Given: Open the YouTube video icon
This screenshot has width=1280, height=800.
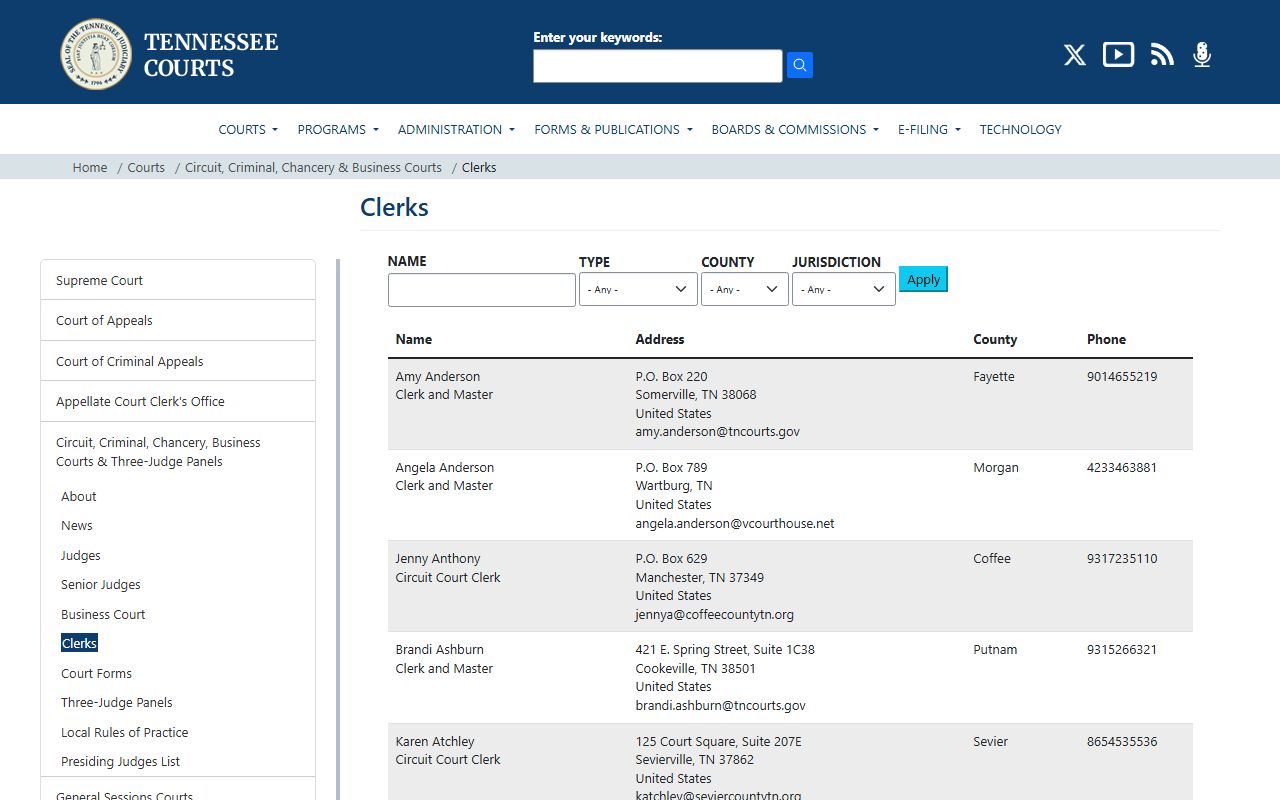Looking at the screenshot, I should click(1118, 54).
